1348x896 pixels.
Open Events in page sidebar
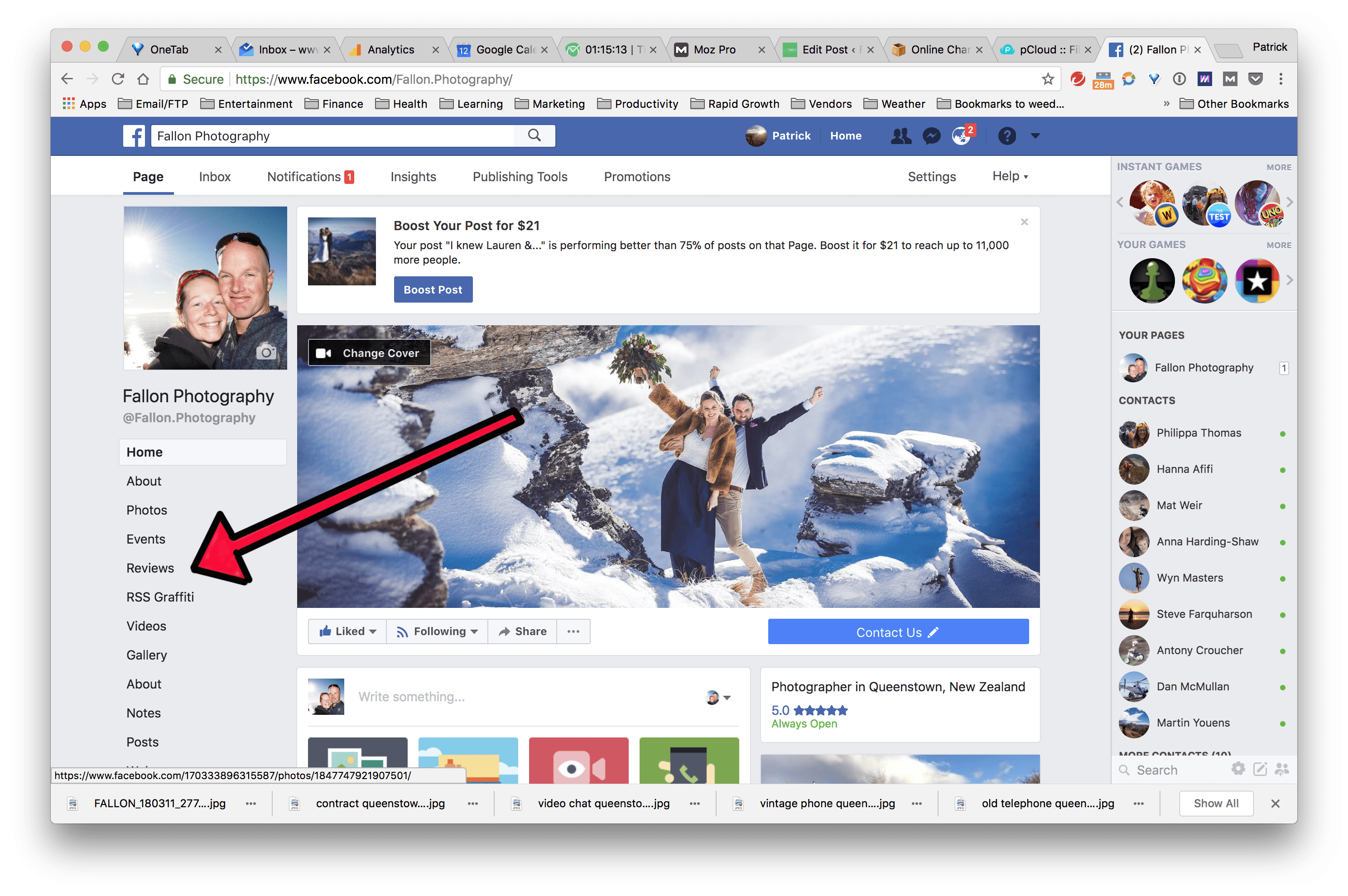click(x=145, y=539)
